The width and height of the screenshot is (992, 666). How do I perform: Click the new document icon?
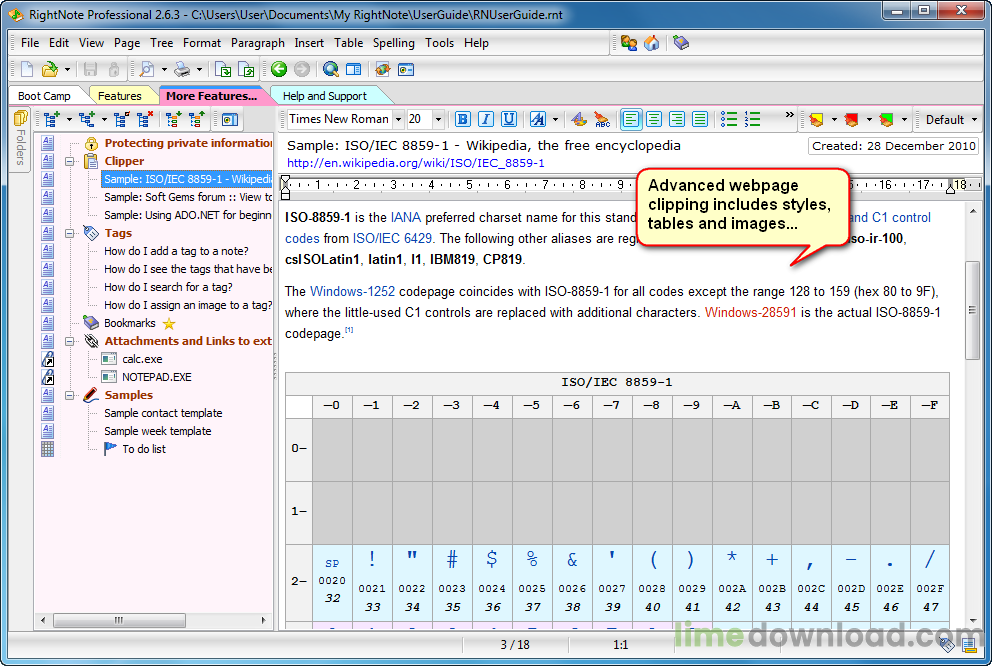pyautogui.click(x=27, y=69)
